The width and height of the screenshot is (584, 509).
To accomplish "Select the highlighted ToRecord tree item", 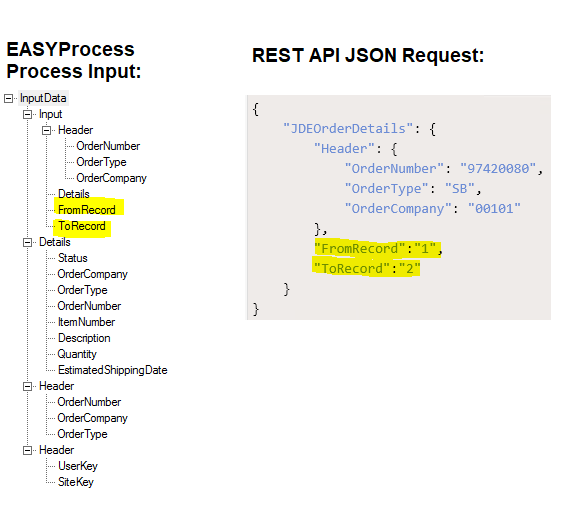I will 82,226.
